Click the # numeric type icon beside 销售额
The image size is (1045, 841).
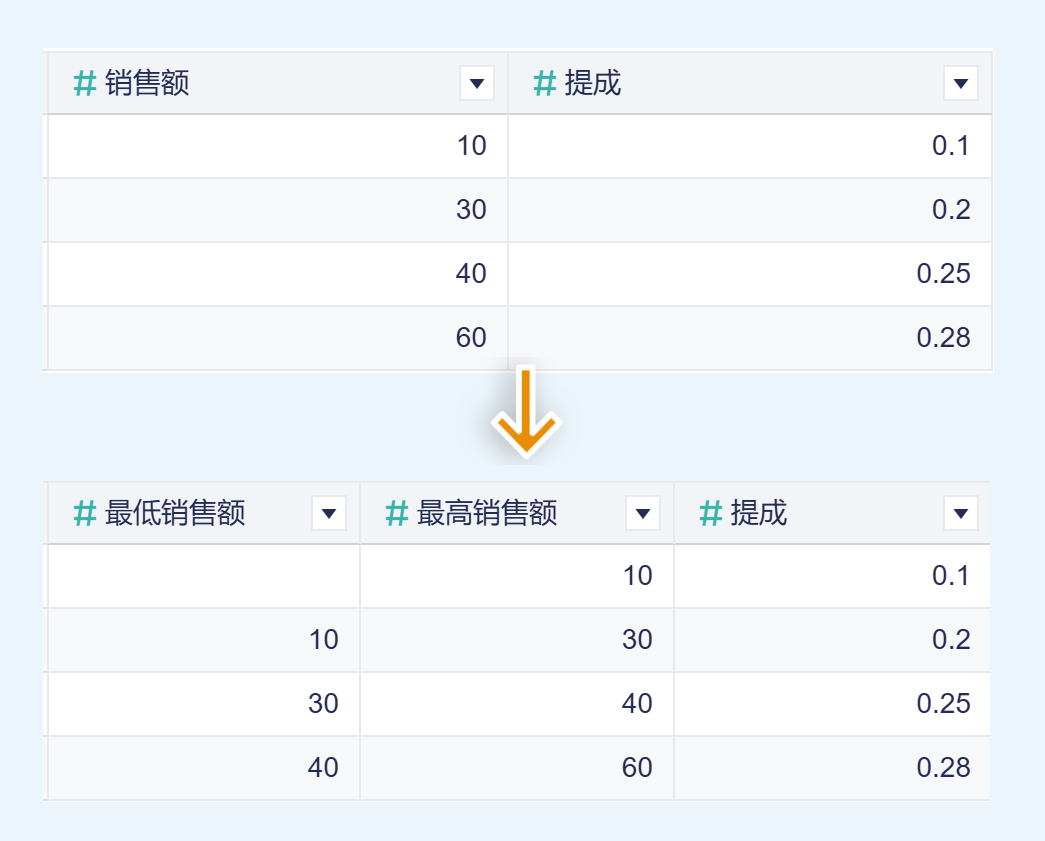85,83
